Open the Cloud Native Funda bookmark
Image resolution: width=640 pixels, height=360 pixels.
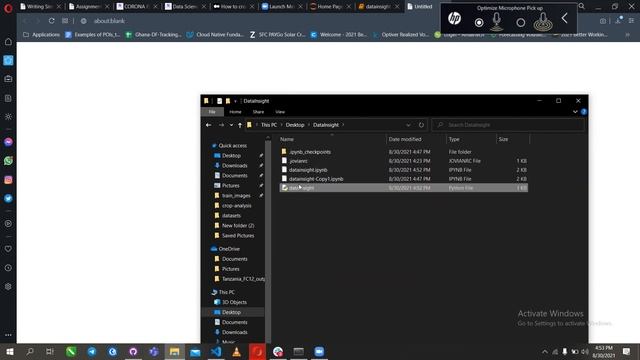tap(215, 35)
